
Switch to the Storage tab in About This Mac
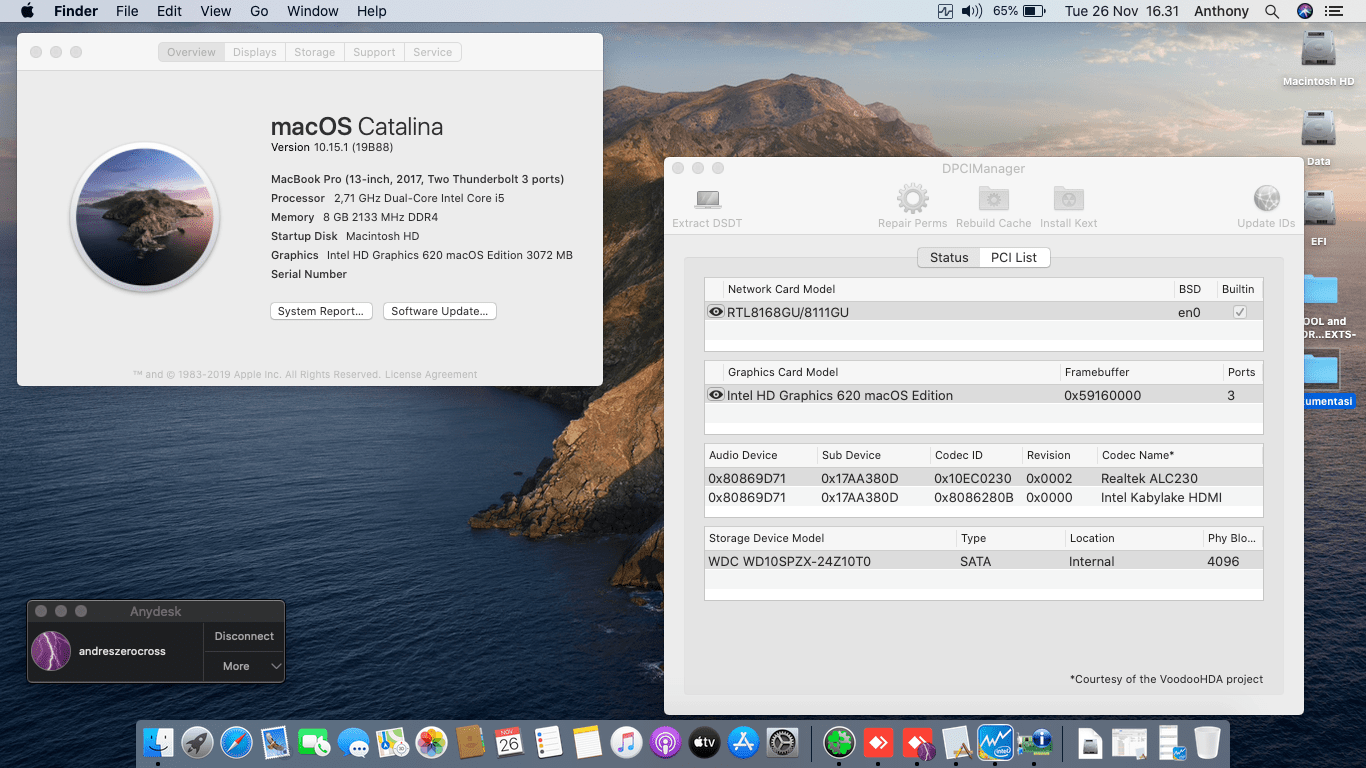click(x=314, y=52)
